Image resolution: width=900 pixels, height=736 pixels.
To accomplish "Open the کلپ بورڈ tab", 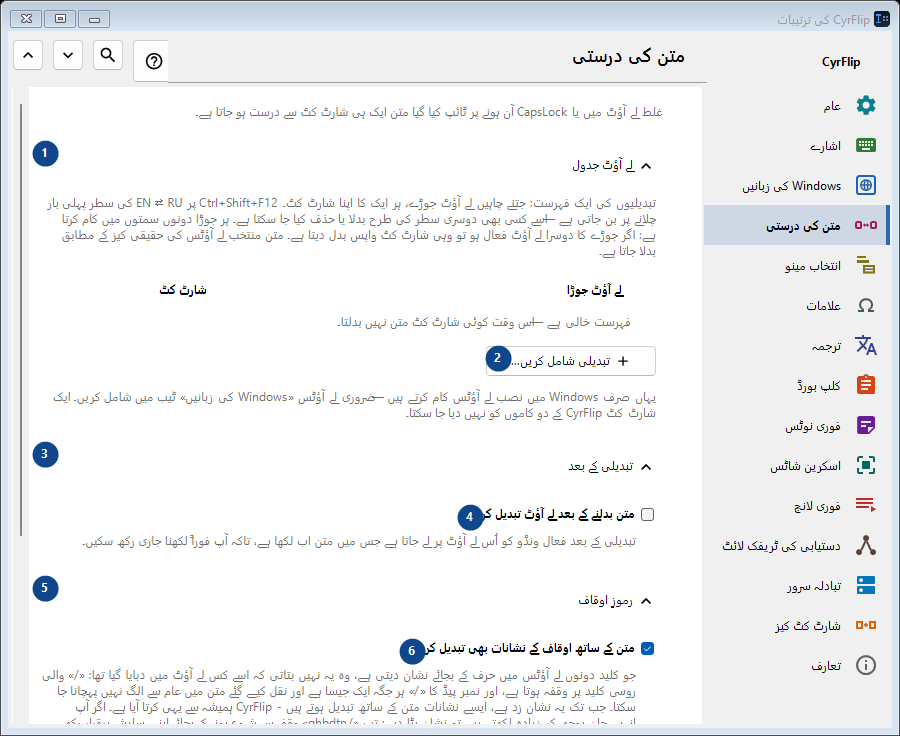I will pyautogui.click(x=796, y=385).
